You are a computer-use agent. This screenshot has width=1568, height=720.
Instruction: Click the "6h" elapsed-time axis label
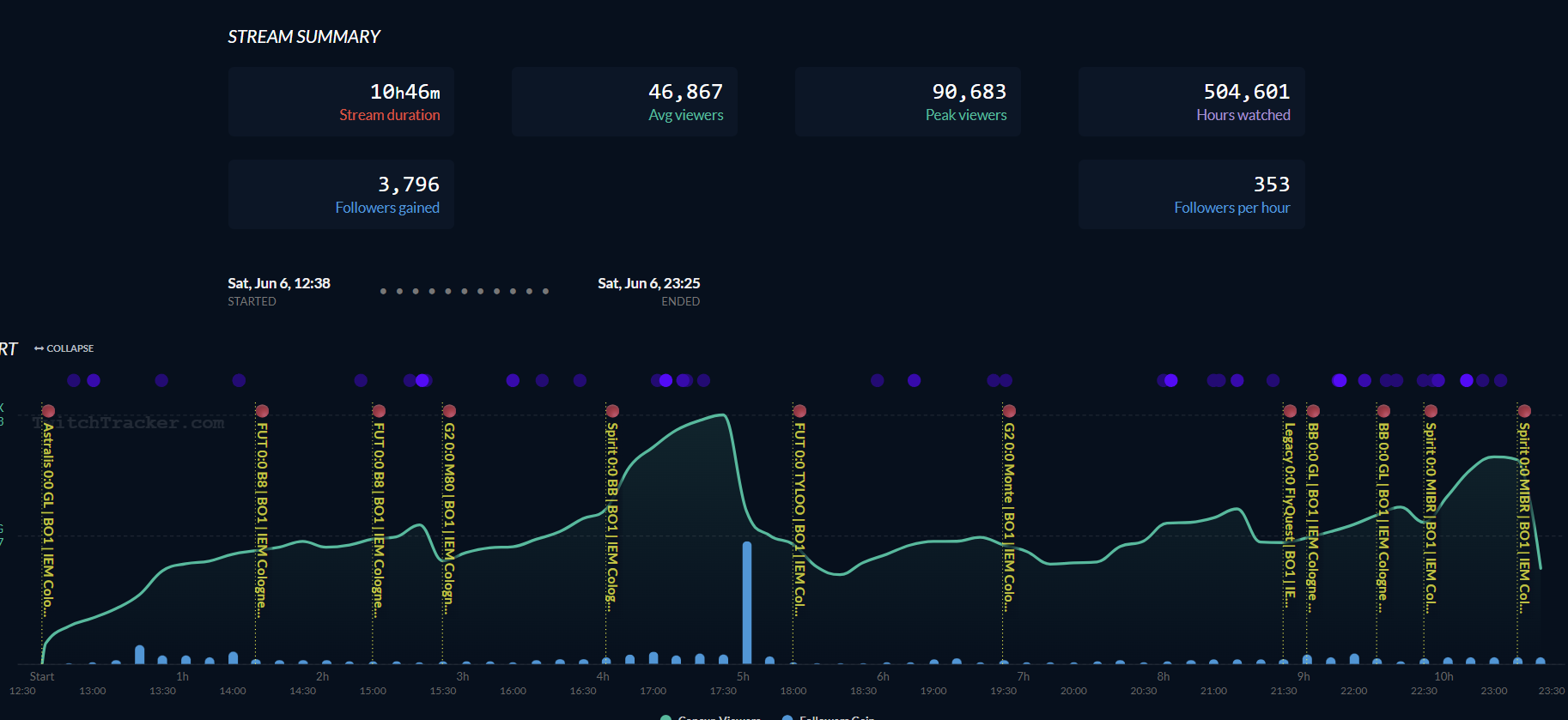coord(883,676)
